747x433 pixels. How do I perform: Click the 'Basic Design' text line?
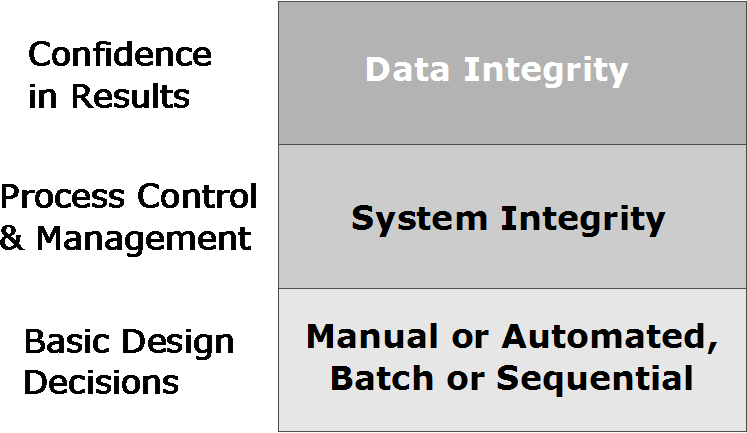click(129, 343)
